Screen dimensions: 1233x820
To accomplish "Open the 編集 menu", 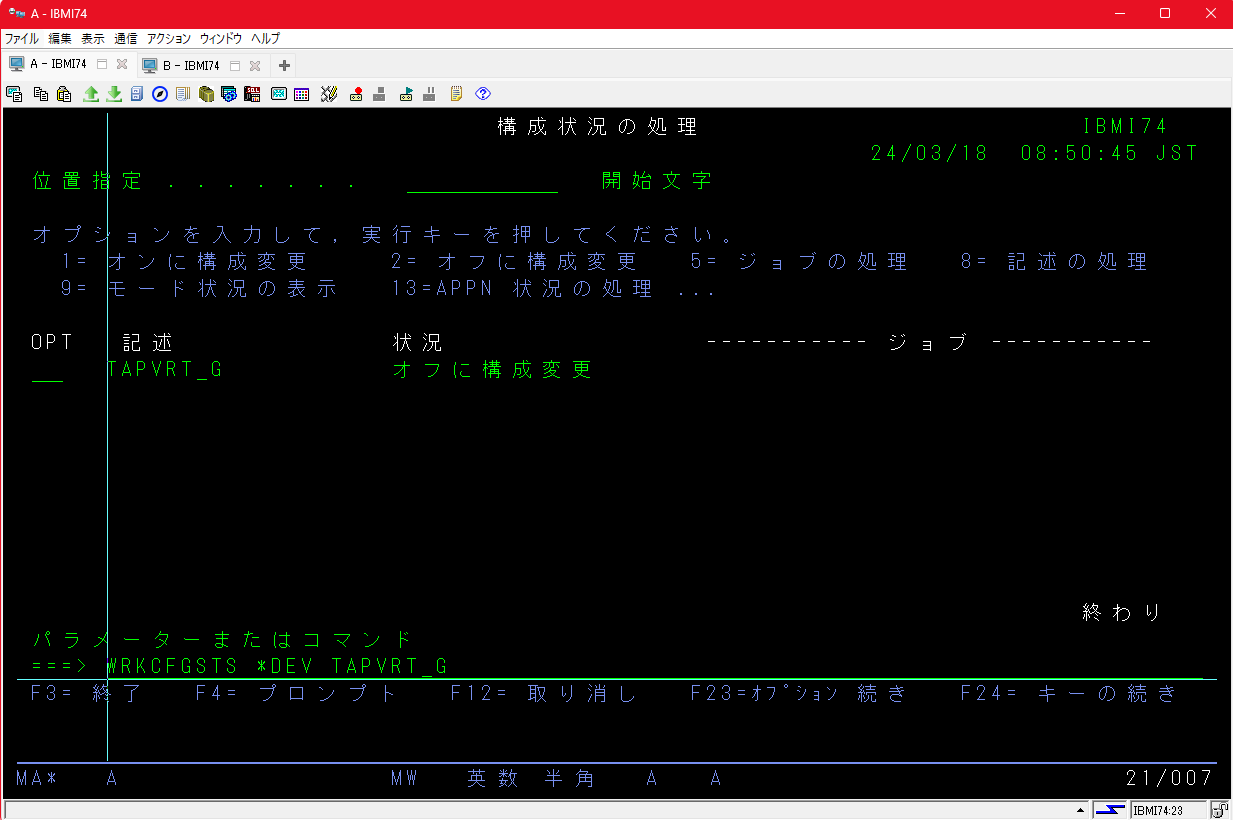I will pyautogui.click(x=60, y=38).
